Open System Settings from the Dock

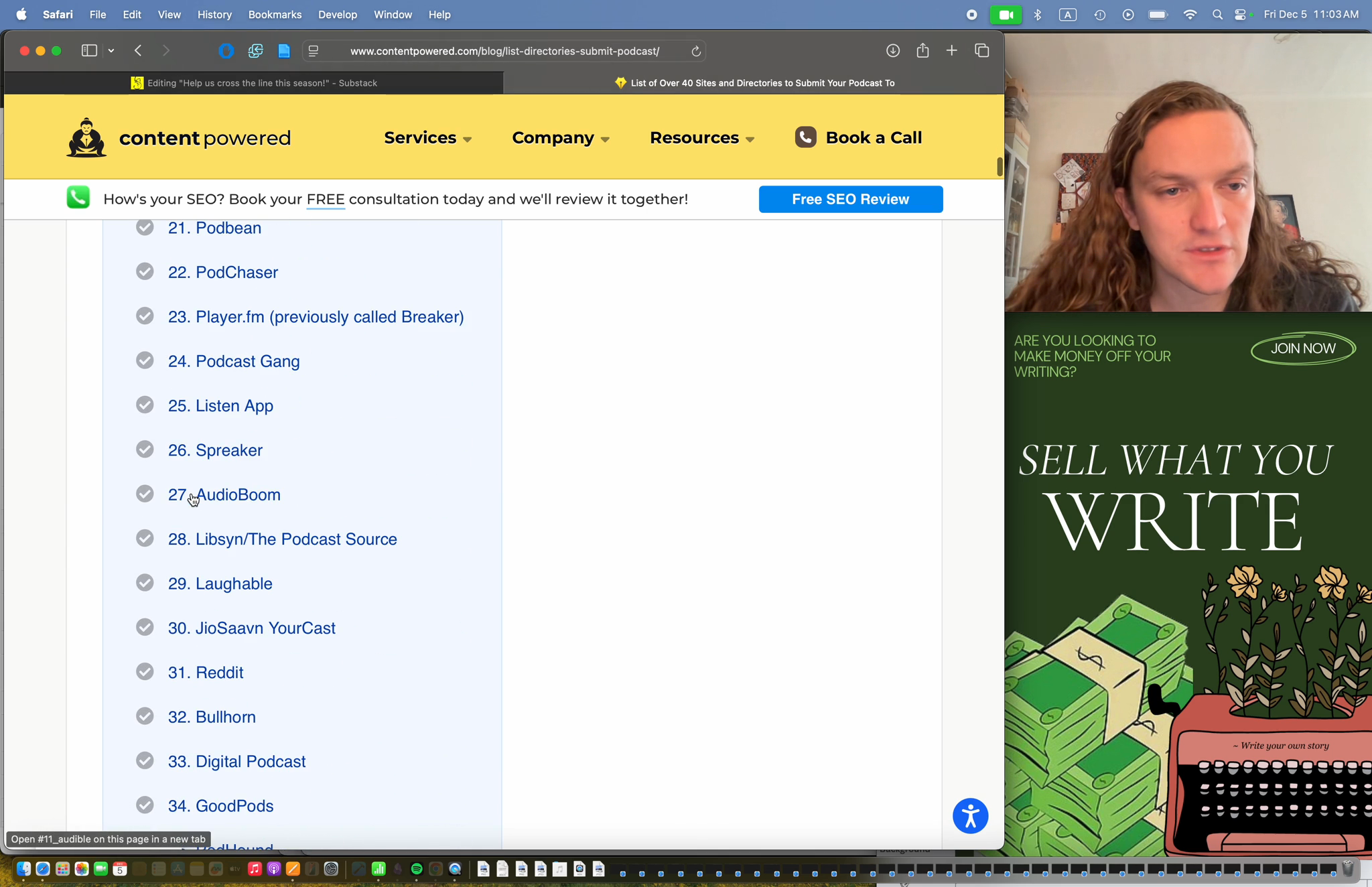(331, 869)
